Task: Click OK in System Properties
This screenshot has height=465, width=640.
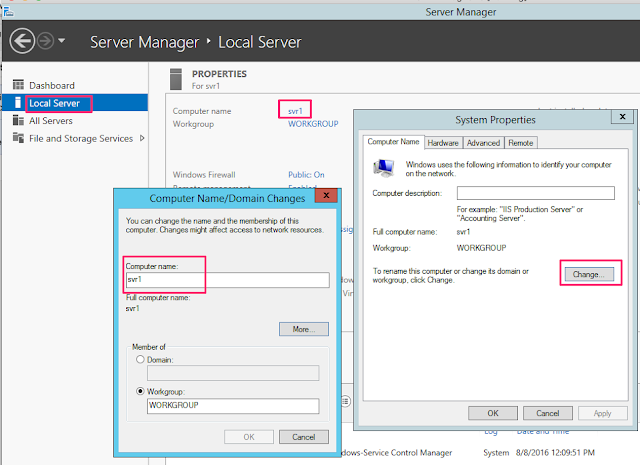Action: (x=493, y=413)
